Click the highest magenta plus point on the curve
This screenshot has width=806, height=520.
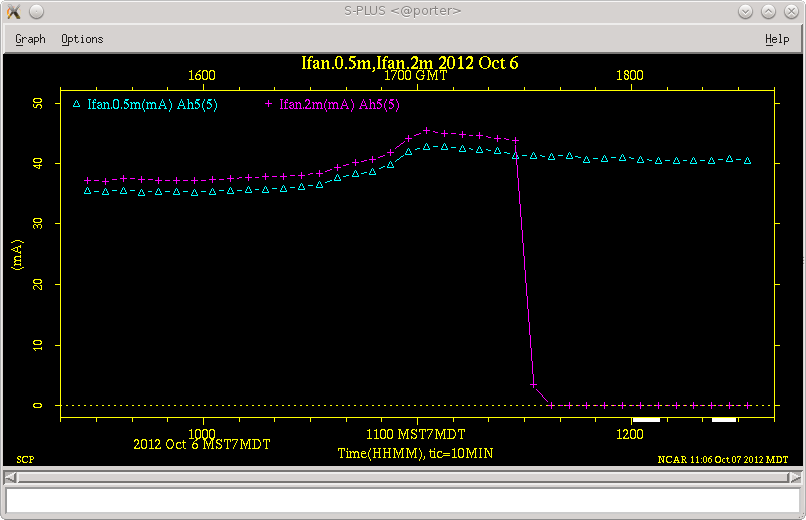tap(427, 130)
